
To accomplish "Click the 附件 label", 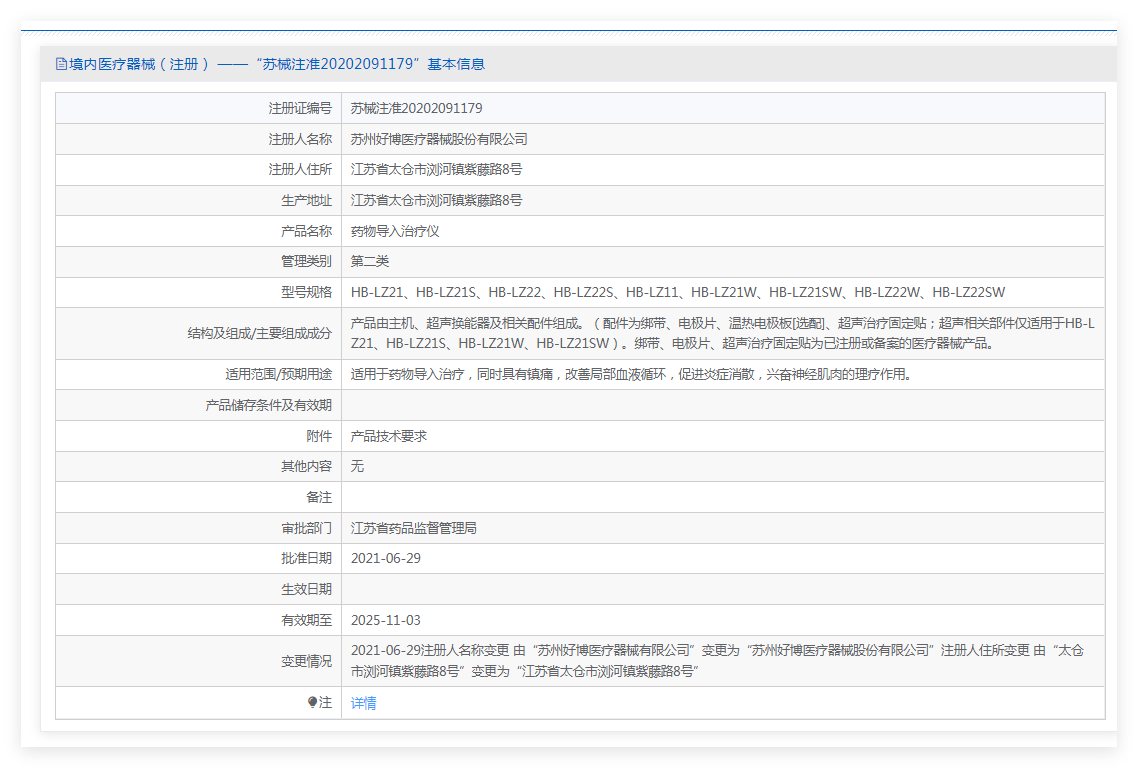I will tap(319, 436).
